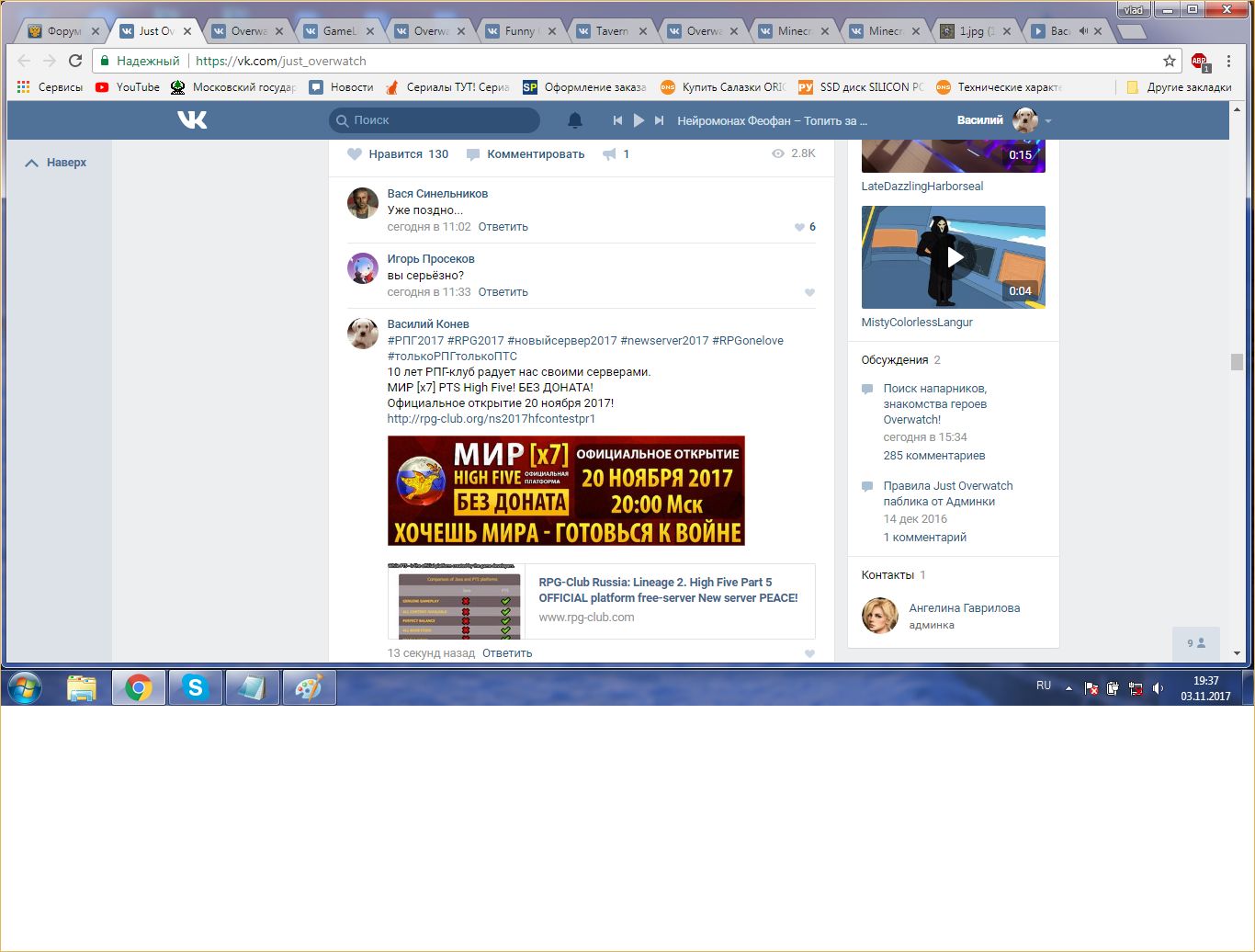This screenshot has height=952, width=1255.
Task: Mute the audio-playing tab speaker icon
Action: point(1083,31)
